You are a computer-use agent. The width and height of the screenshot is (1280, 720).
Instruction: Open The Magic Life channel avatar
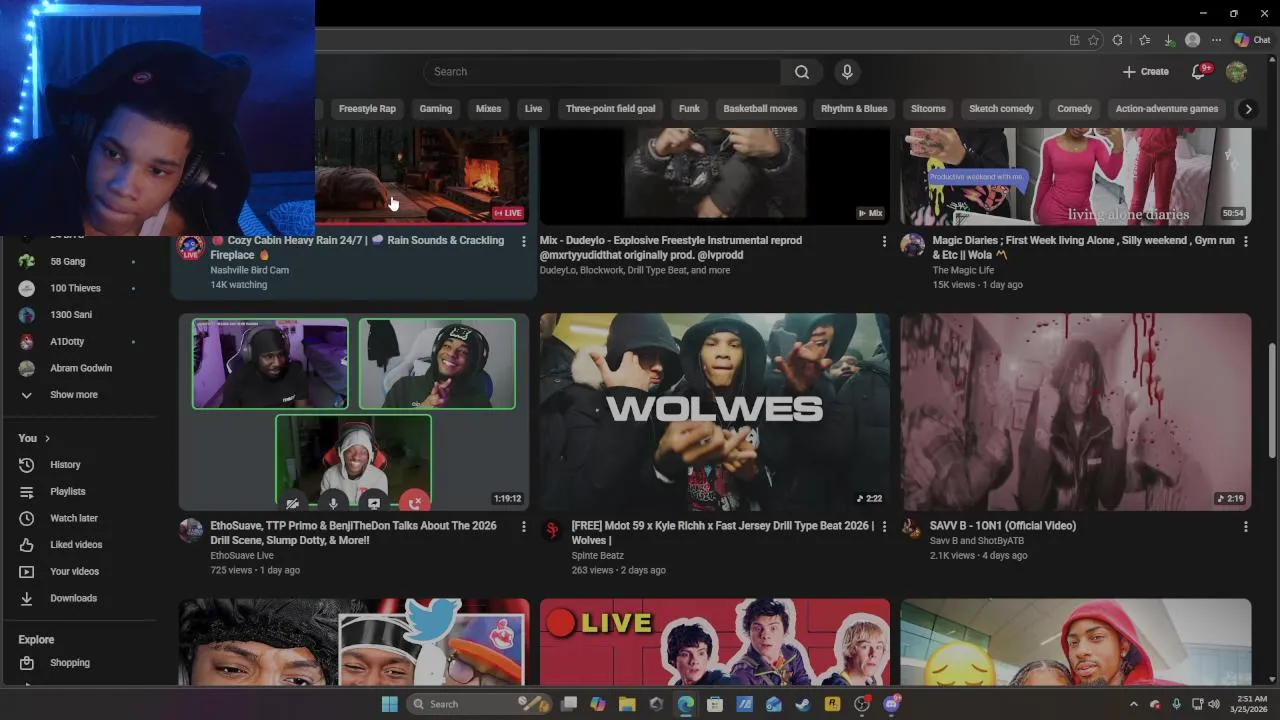(x=912, y=245)
